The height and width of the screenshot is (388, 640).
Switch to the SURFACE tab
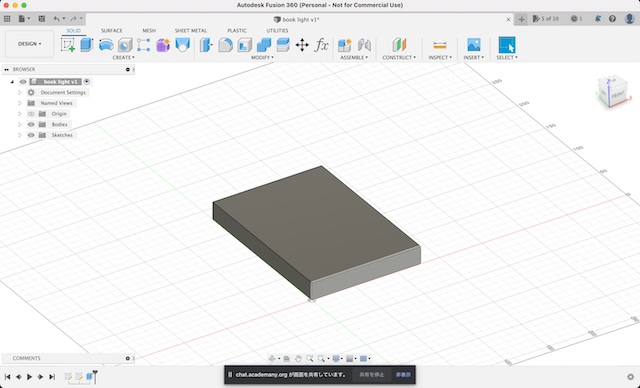pyautogui.click(x=112, y=31)
